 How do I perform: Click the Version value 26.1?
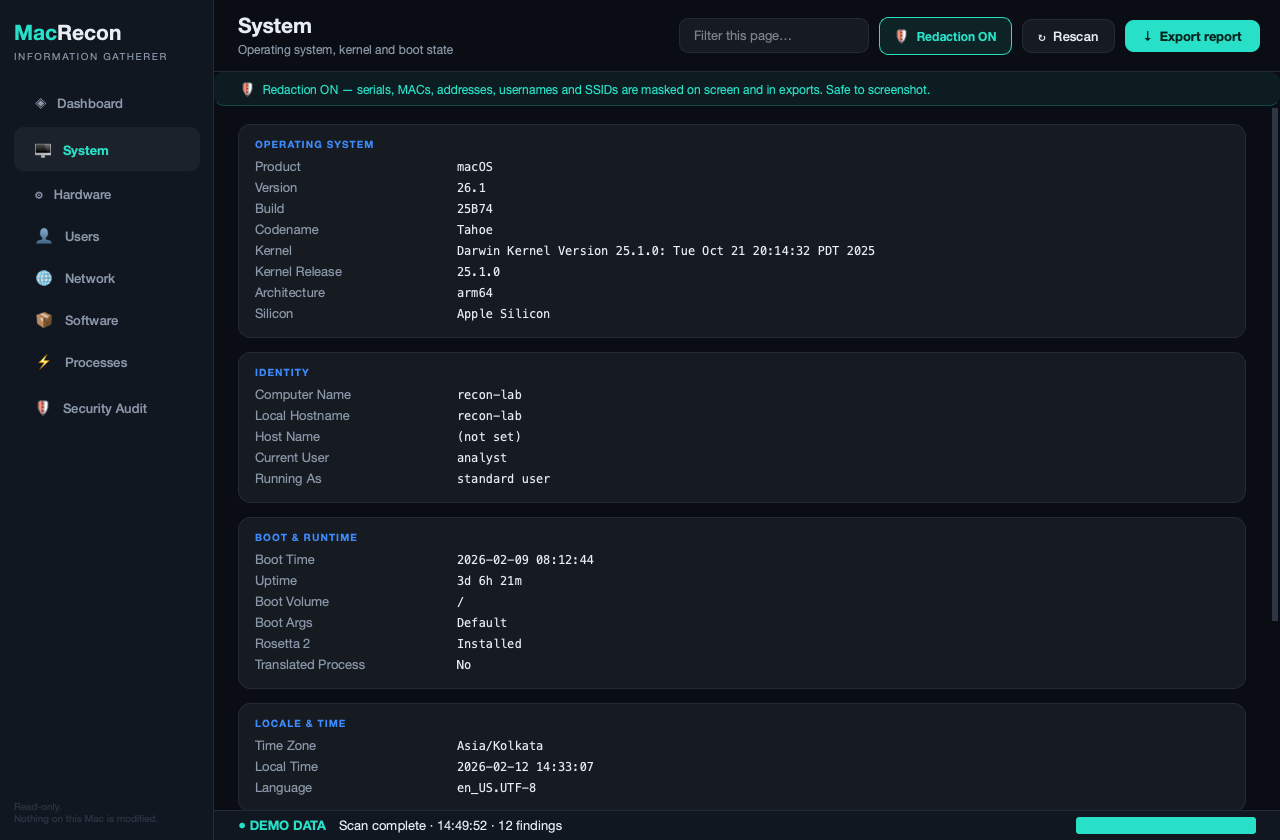[x=471, y=187]
